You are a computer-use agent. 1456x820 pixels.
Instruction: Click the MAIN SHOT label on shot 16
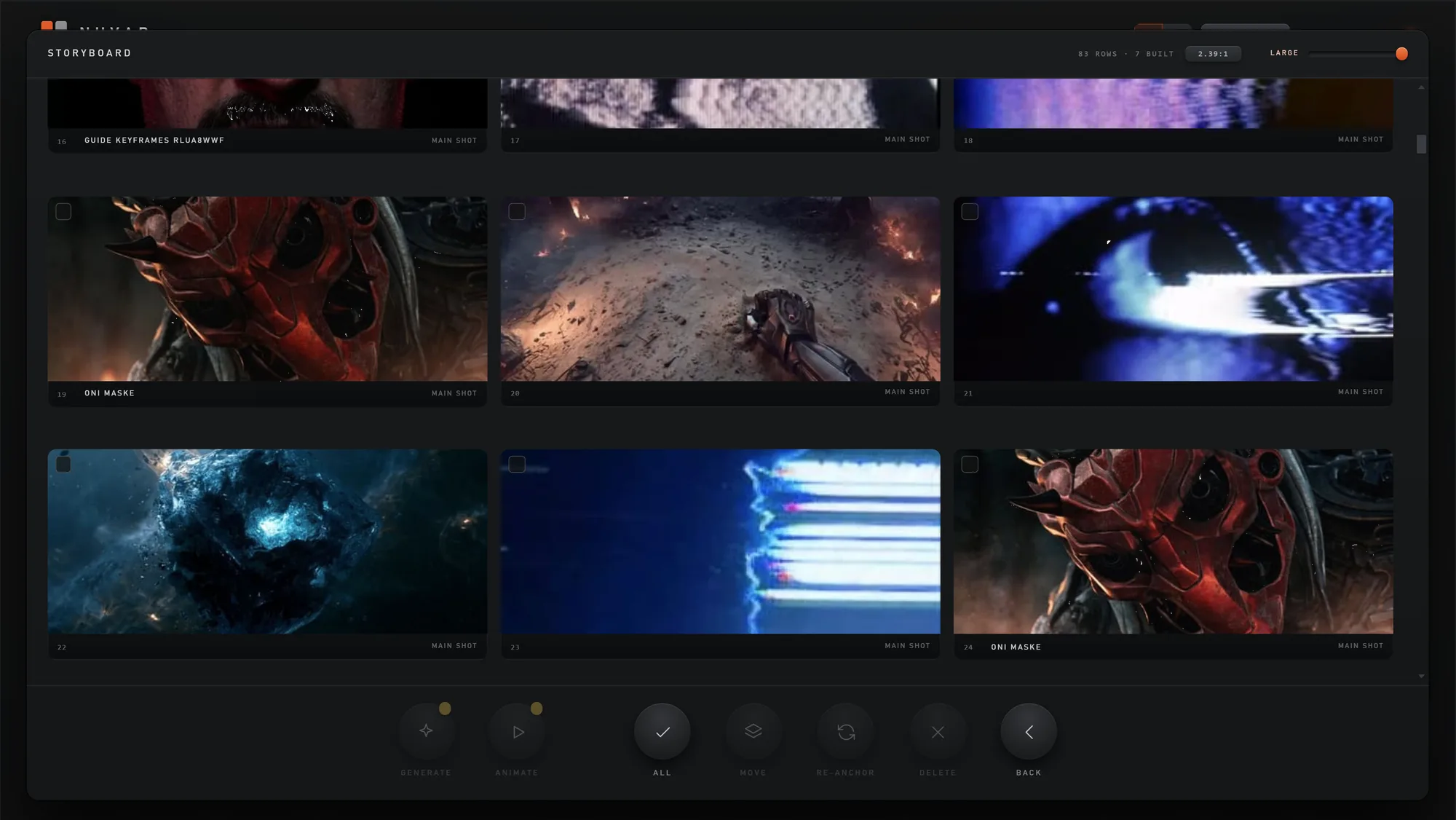tap(454, 141)
